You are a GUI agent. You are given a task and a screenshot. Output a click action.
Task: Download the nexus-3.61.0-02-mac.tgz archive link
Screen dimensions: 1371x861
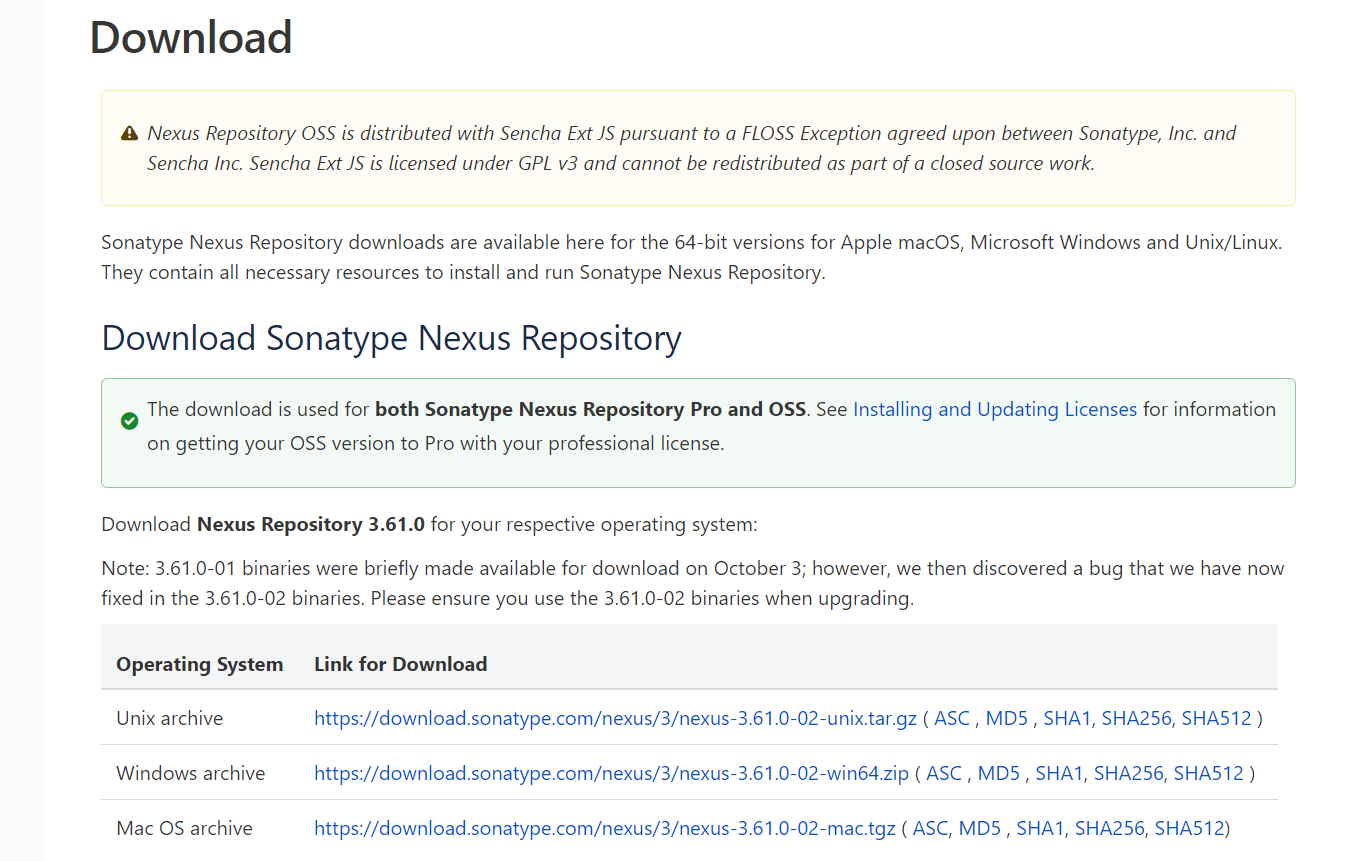point(605,828)
